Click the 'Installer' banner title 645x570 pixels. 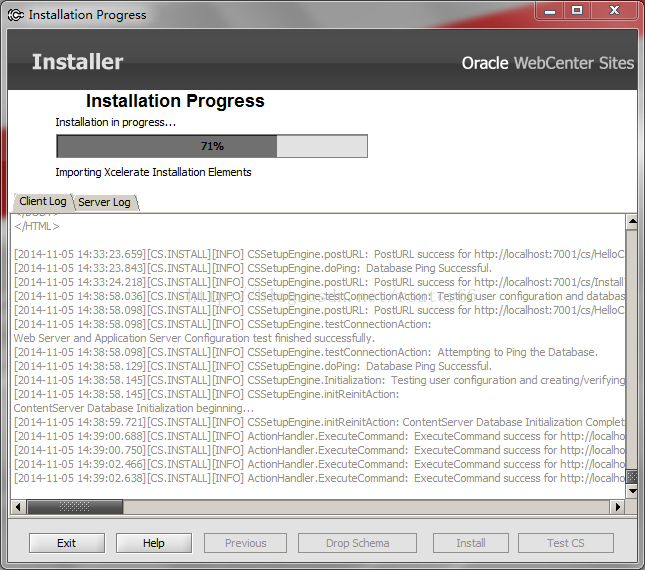pos(78,62)
